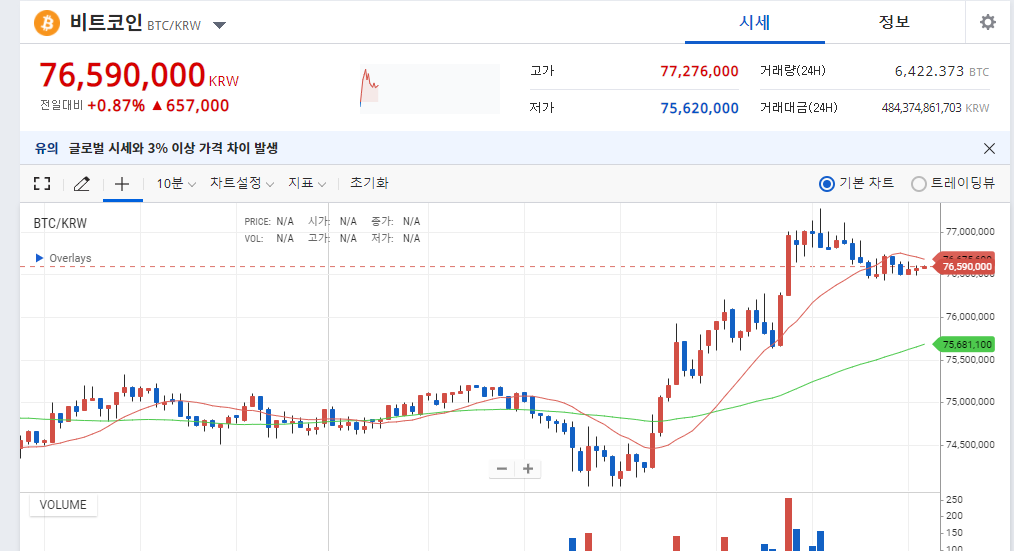Click the 77,000,000 price axis label
Screen dimensions: 1014x551
(x=970, y=232)
